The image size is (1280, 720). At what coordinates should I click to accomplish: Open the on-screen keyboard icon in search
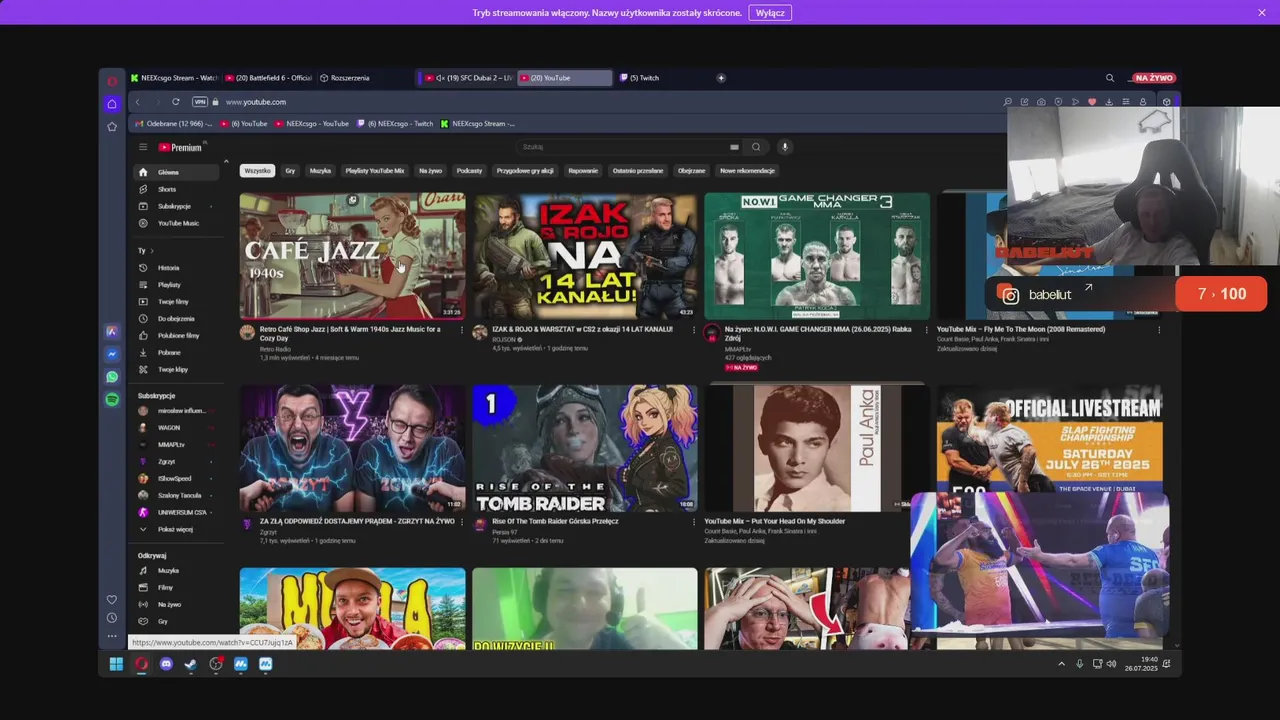click(x=734, y=147)
